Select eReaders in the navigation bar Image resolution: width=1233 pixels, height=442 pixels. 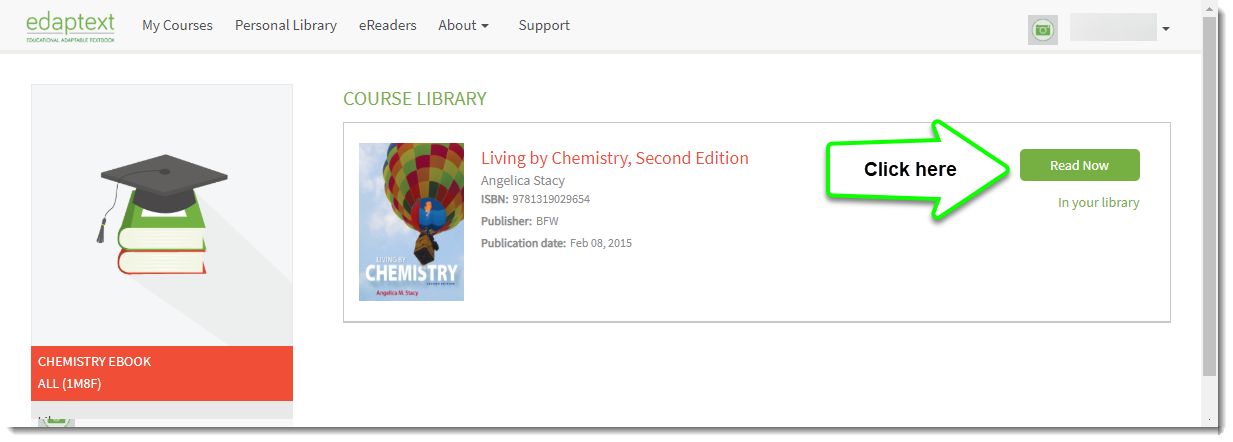click(387, 26)
